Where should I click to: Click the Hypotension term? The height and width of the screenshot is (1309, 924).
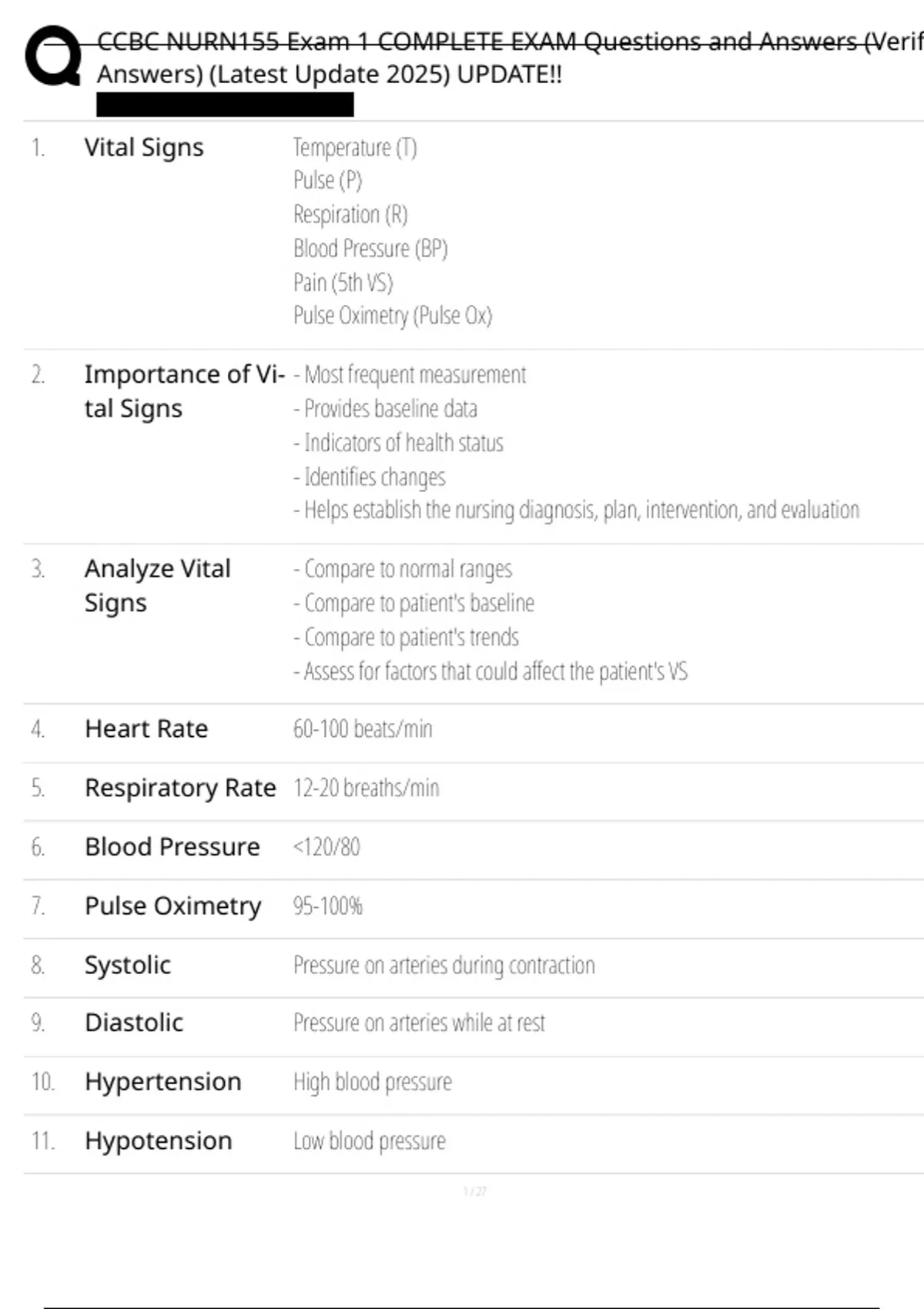click(159, 1140)
